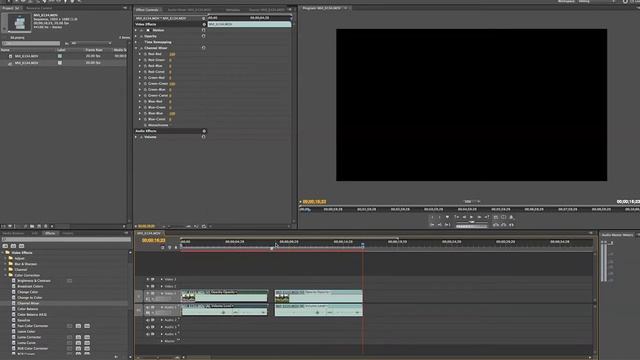Filter Effects by YUV Effects icon
640x360 pixels.
click(22, 246)
